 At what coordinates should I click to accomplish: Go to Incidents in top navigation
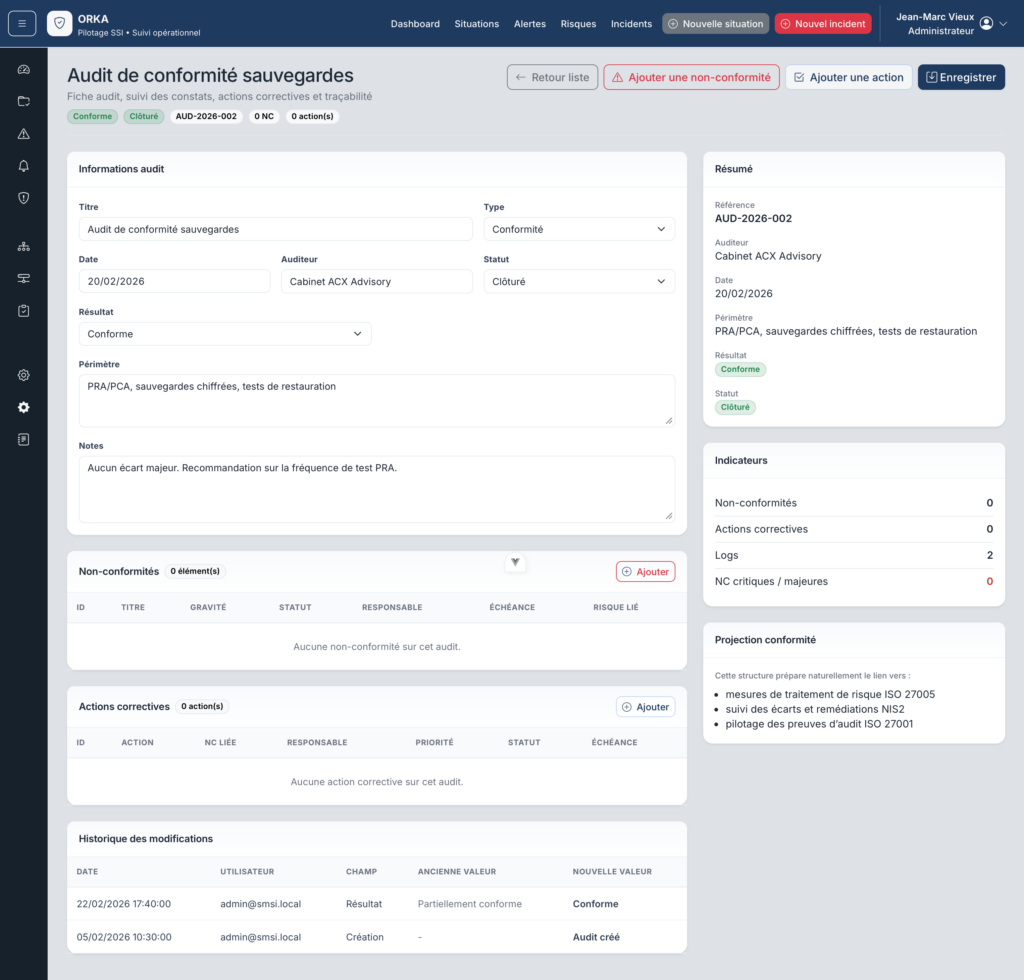click(632, 24)
